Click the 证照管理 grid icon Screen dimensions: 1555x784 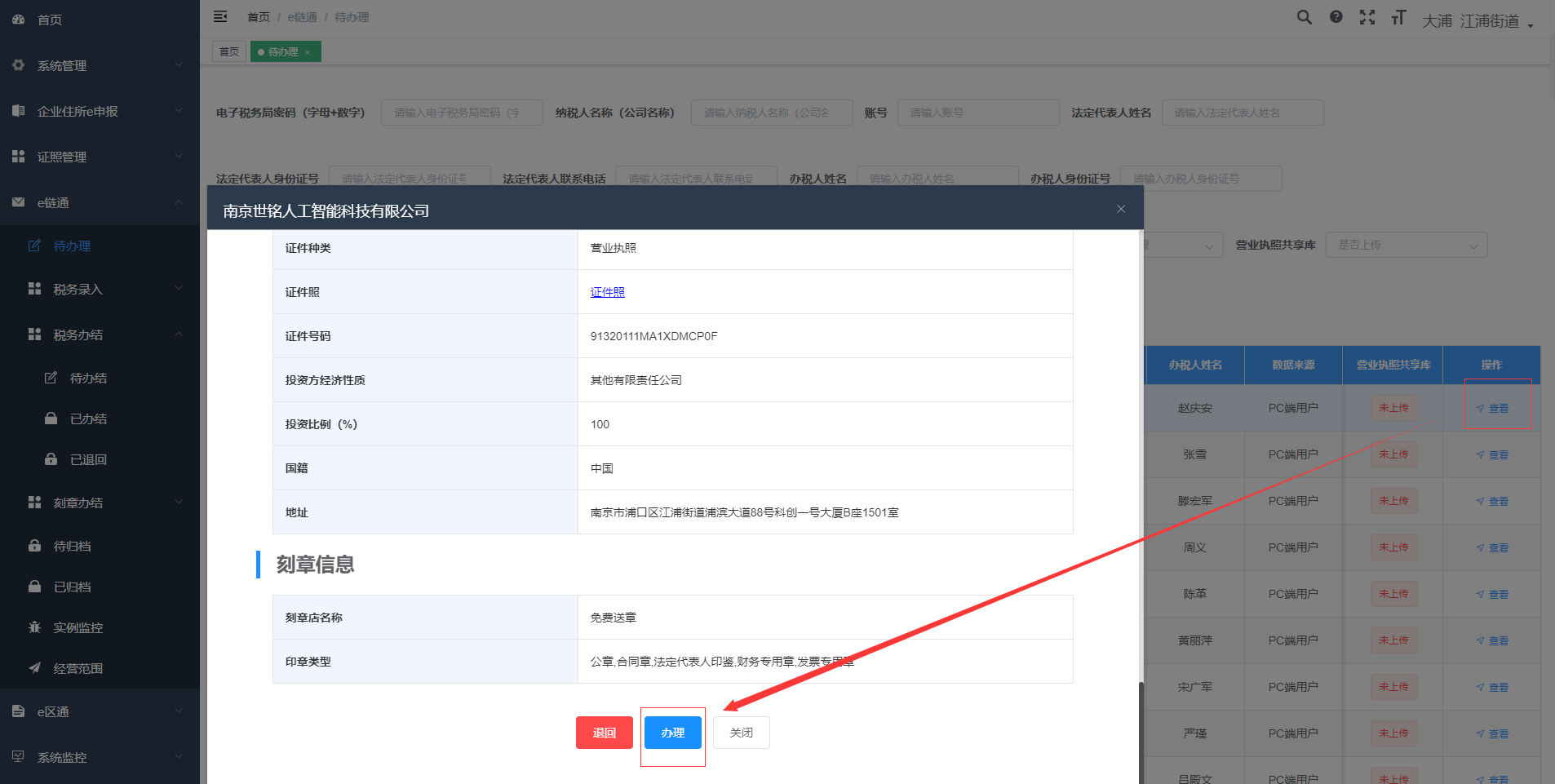(x=18, y=156)
